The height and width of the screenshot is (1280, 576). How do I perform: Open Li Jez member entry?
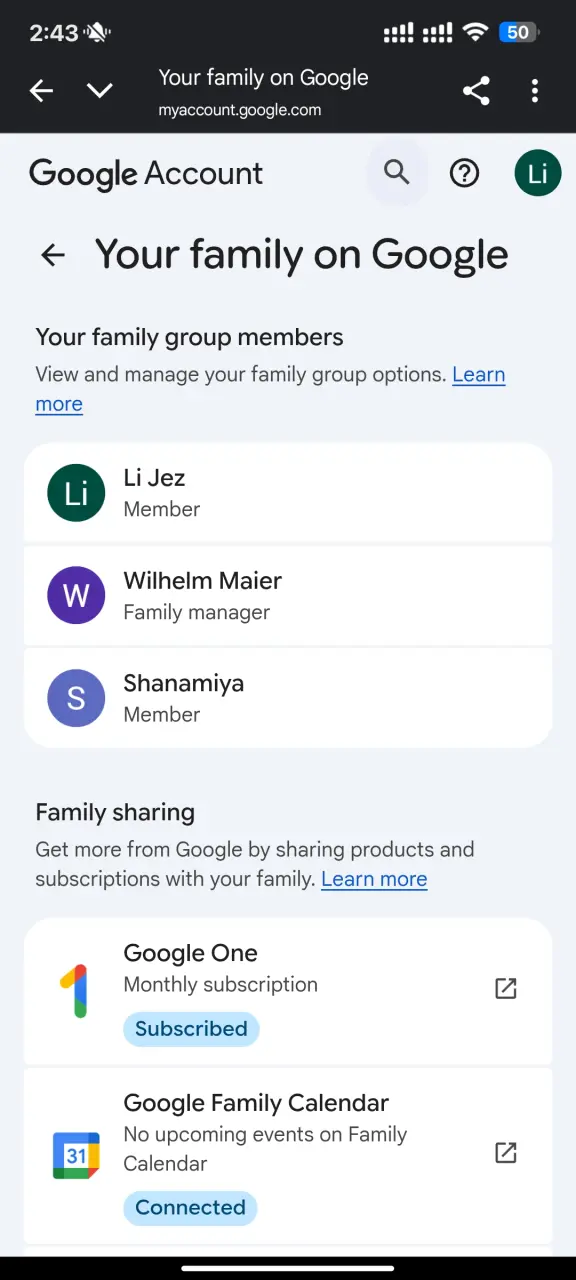tap(288, 493)
